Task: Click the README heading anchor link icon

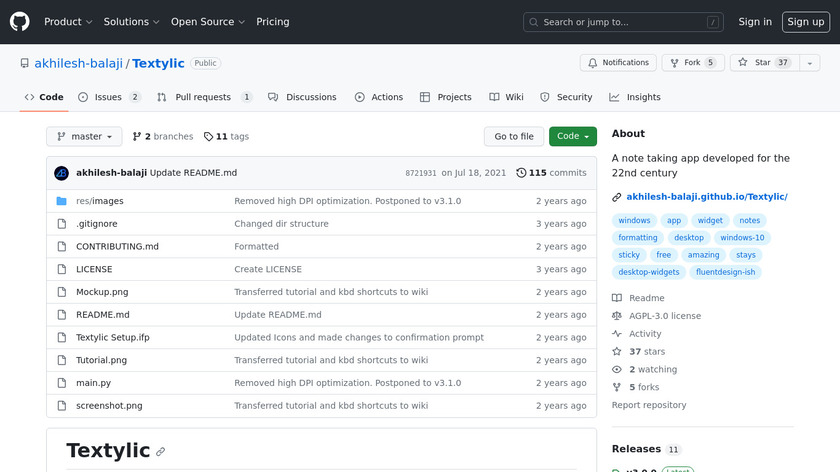Action: tap(160, 452)
